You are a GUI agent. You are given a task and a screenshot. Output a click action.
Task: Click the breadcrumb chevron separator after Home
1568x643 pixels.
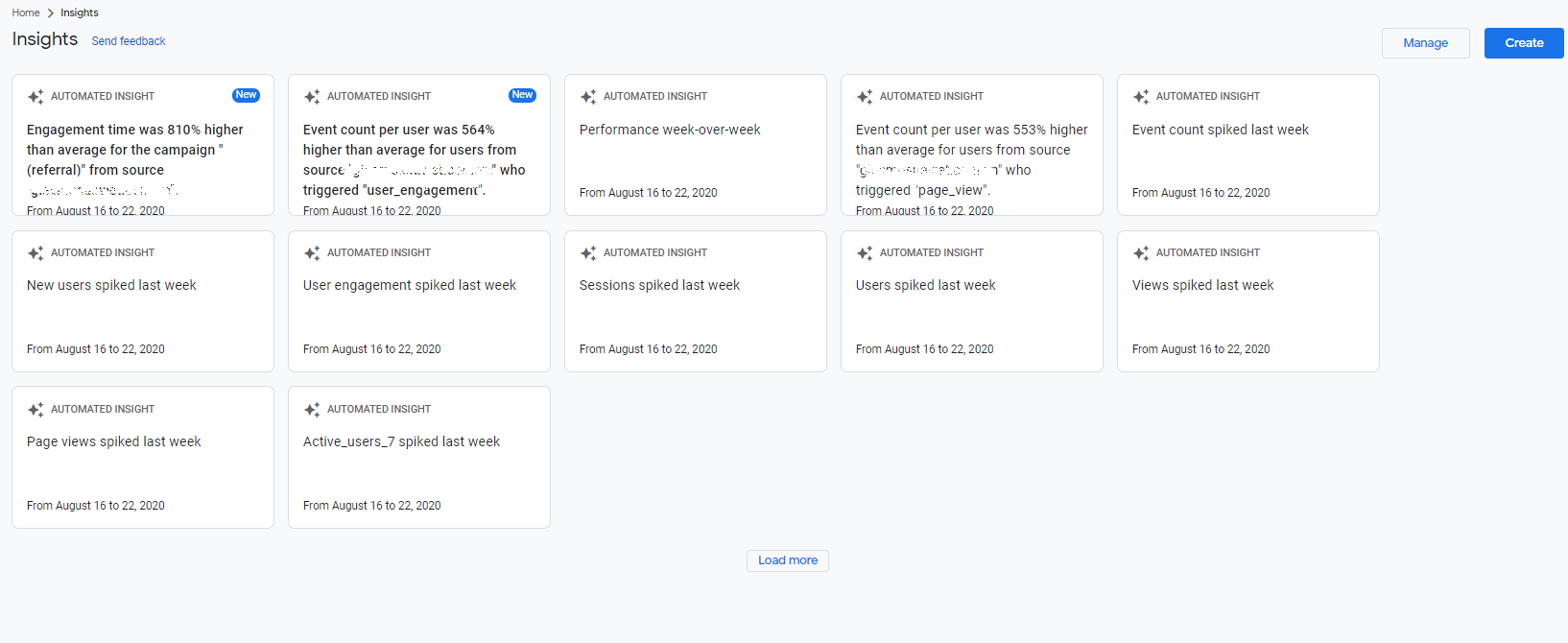[50, 12]
